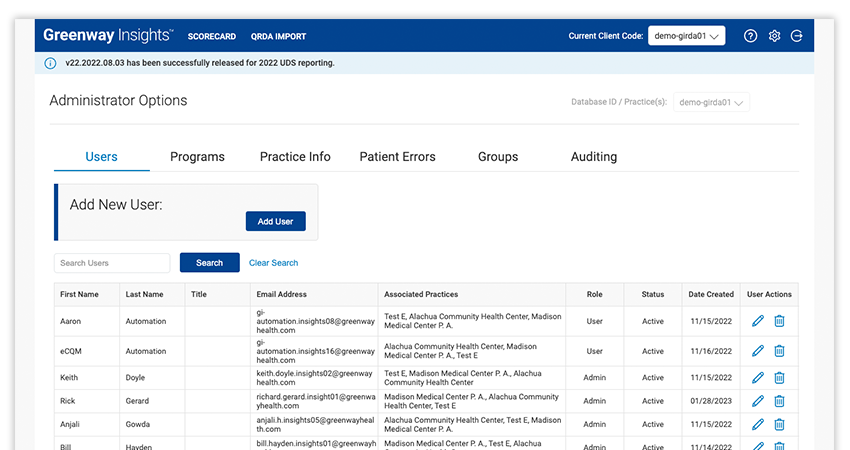The image size is (850, 450).
Task: Click the Clear Search link
Action: click(x=273, y=263)
